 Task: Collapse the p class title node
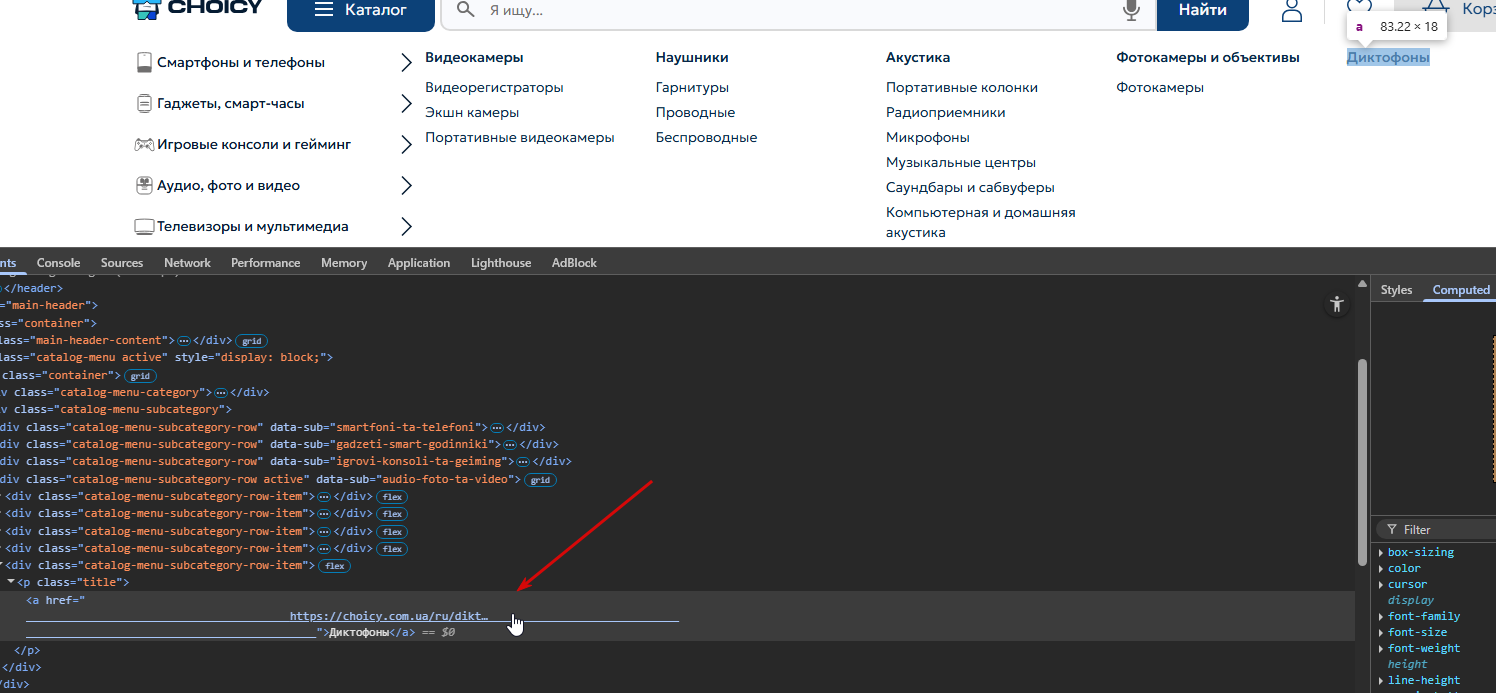11,582
